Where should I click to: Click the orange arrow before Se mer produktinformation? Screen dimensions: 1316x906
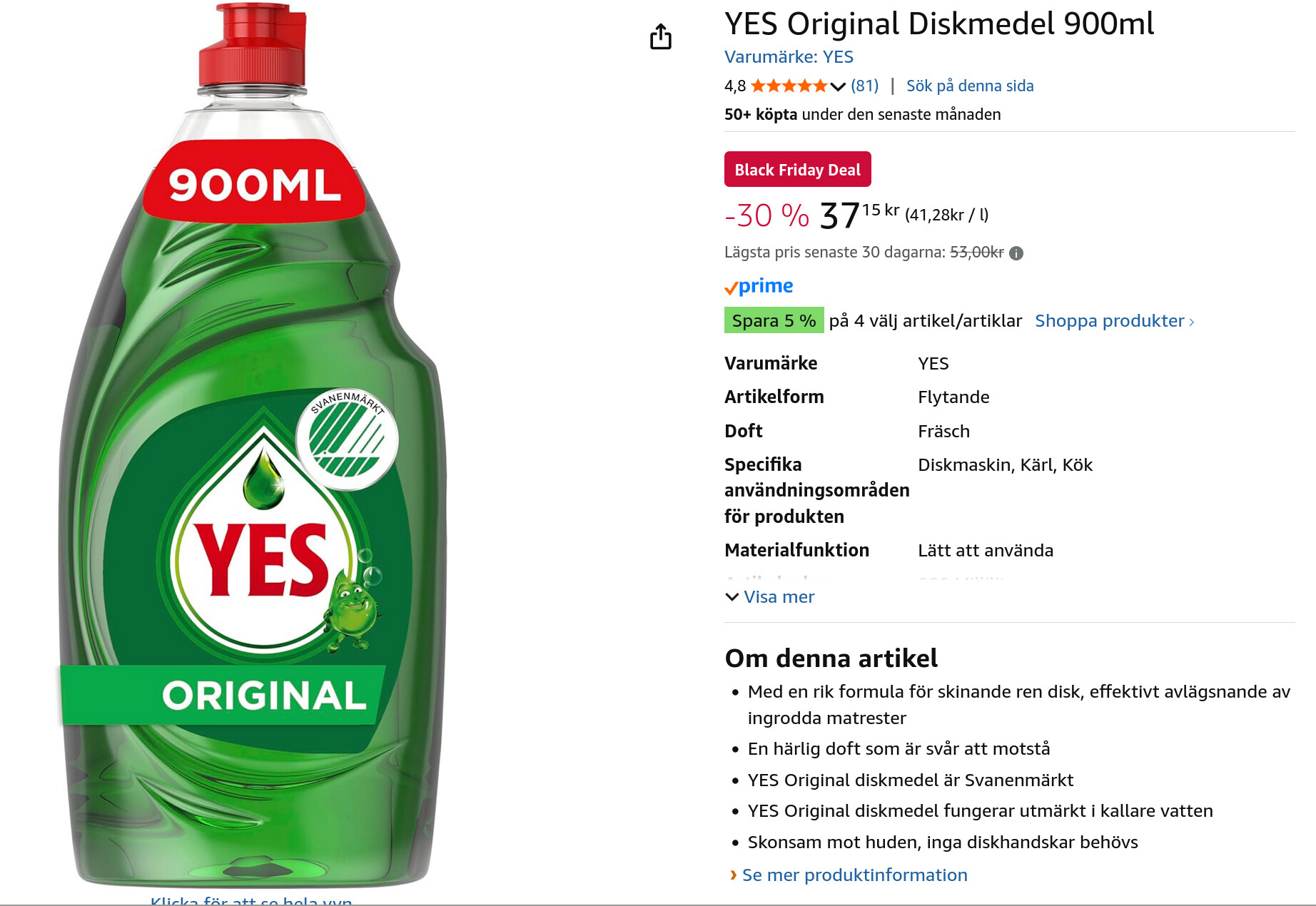(733, 875)
